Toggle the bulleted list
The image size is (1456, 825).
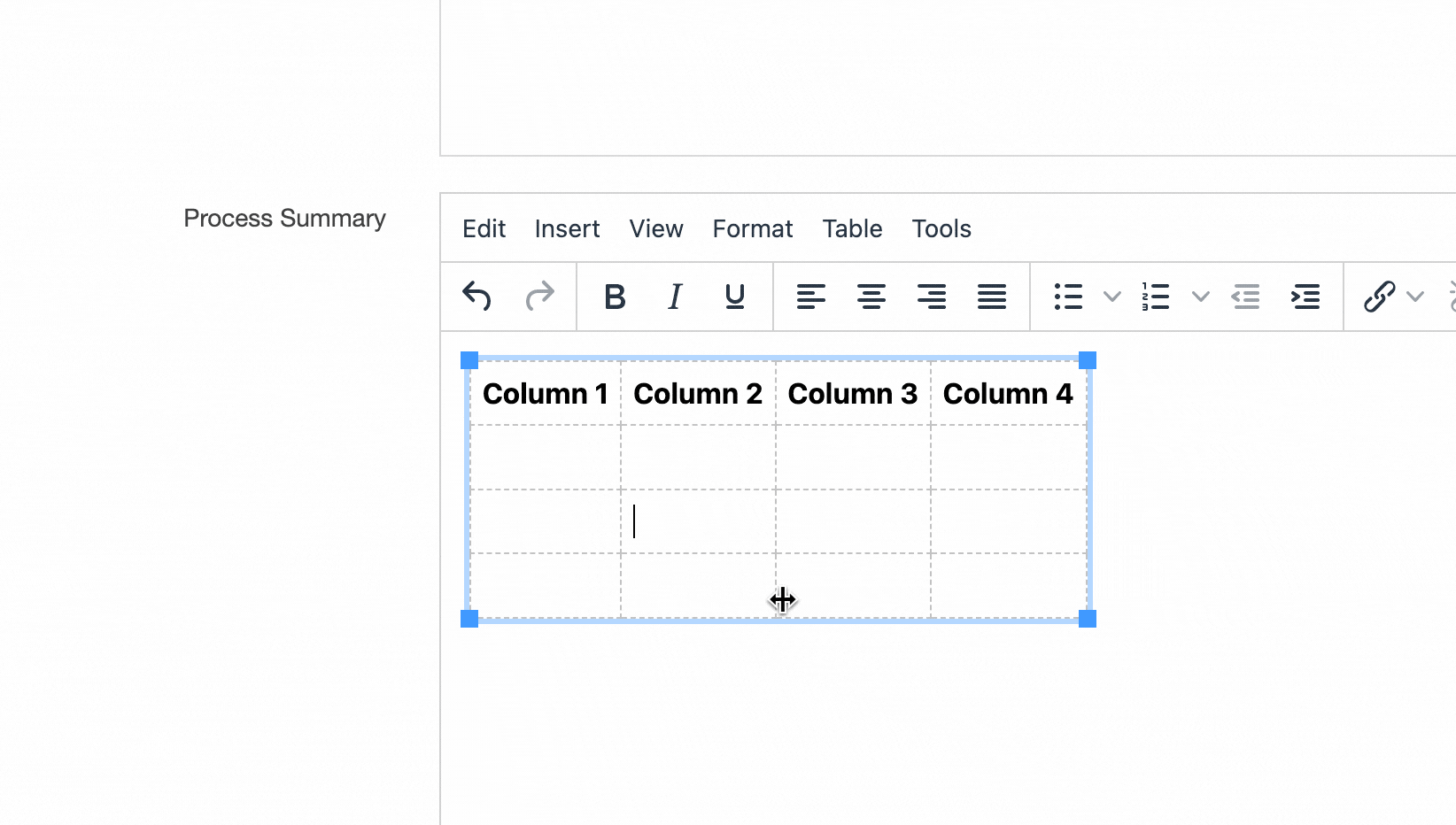pos(1068,297)
